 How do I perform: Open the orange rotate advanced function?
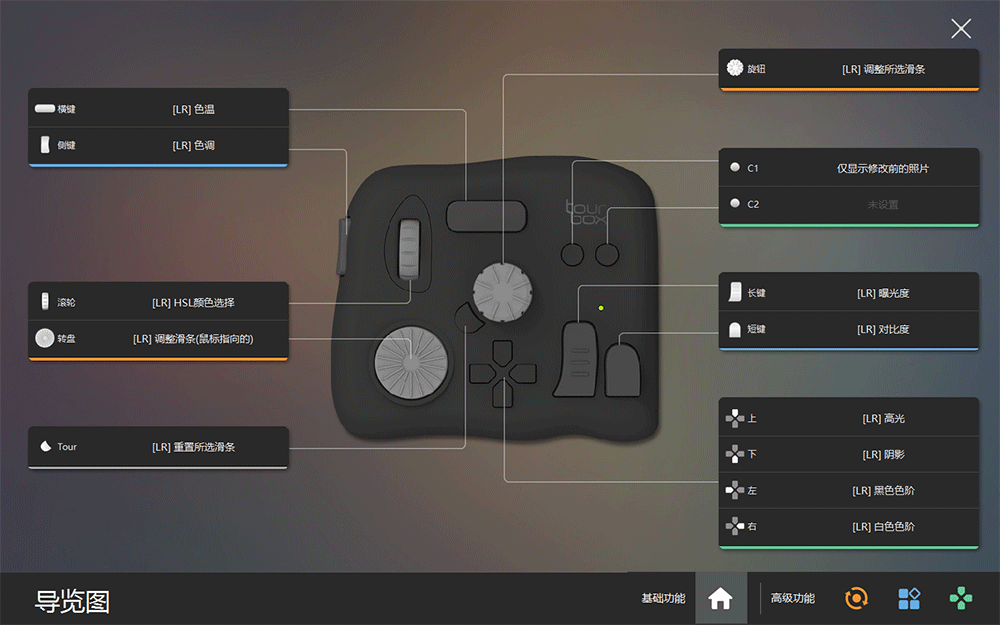coord(856,598)
